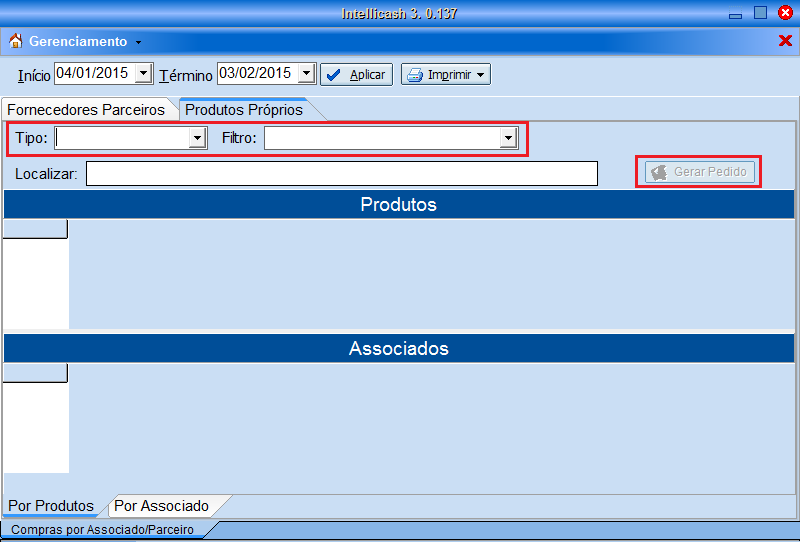800x542 pixels.
Task: Expand the Término date picker arrow
Action: click(x=307, y=73)
